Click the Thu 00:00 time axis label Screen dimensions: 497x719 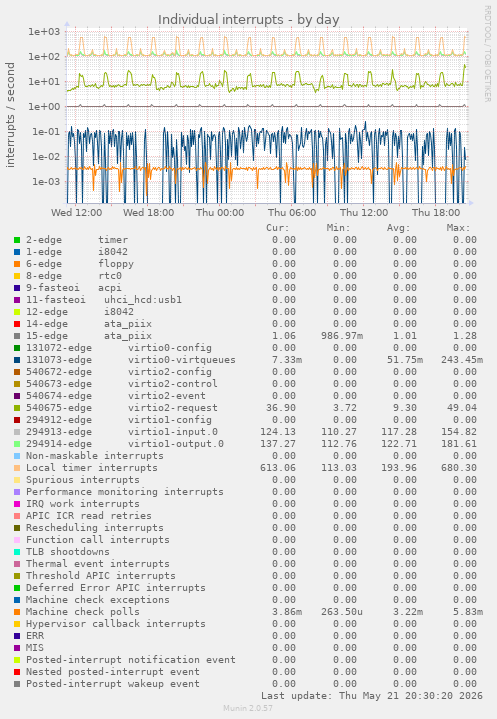pyautogui.click(x=220, y=213)
